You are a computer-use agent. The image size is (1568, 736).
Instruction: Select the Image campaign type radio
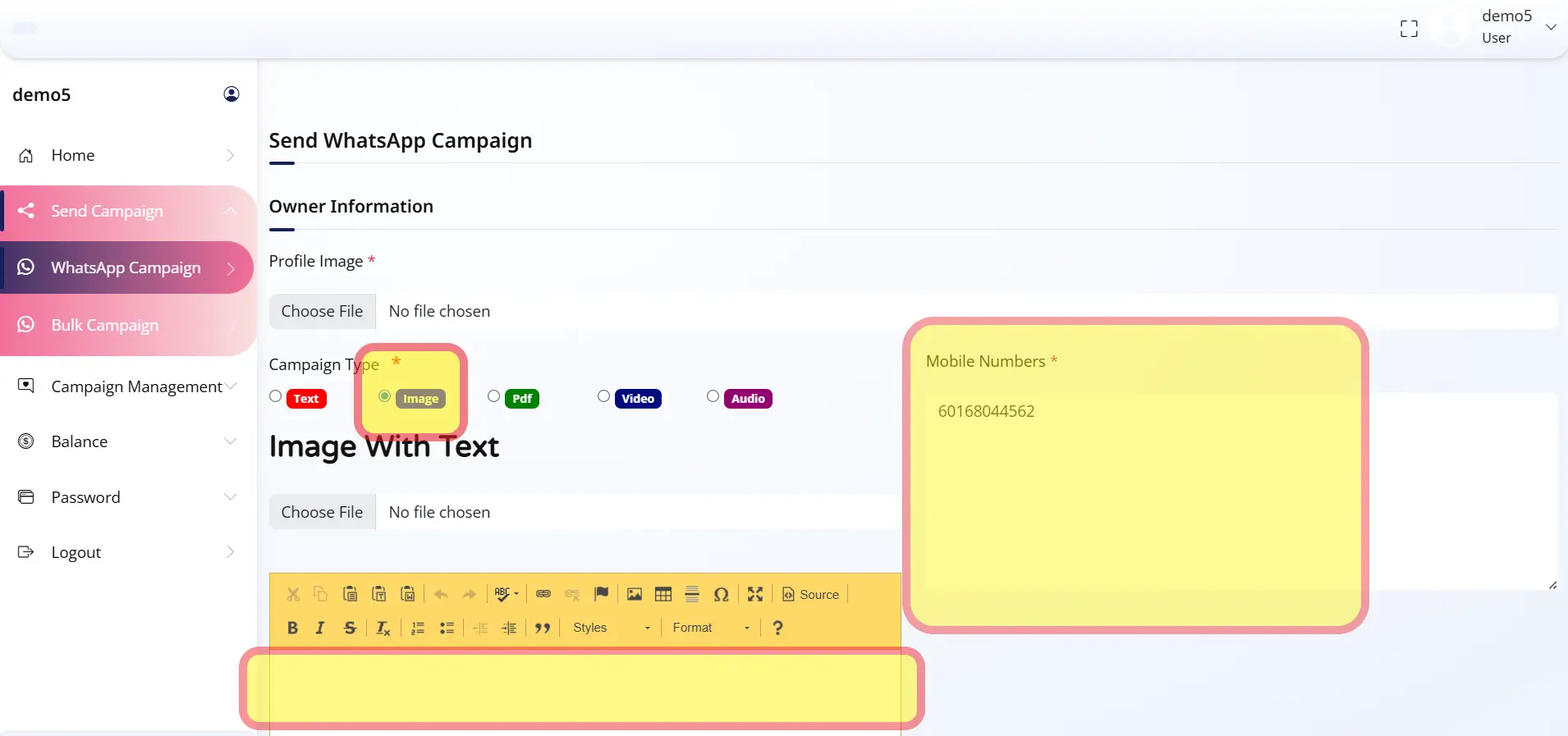click(384, 396)
